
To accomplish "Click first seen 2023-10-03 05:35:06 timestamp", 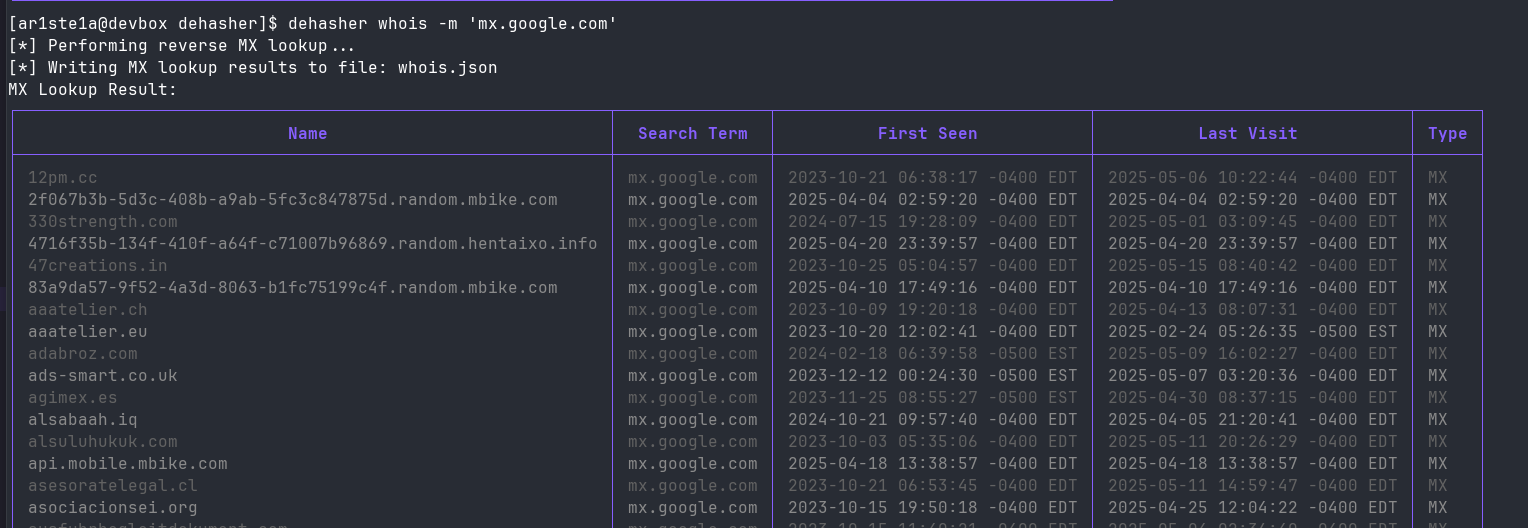I will (x=932, y=442).
